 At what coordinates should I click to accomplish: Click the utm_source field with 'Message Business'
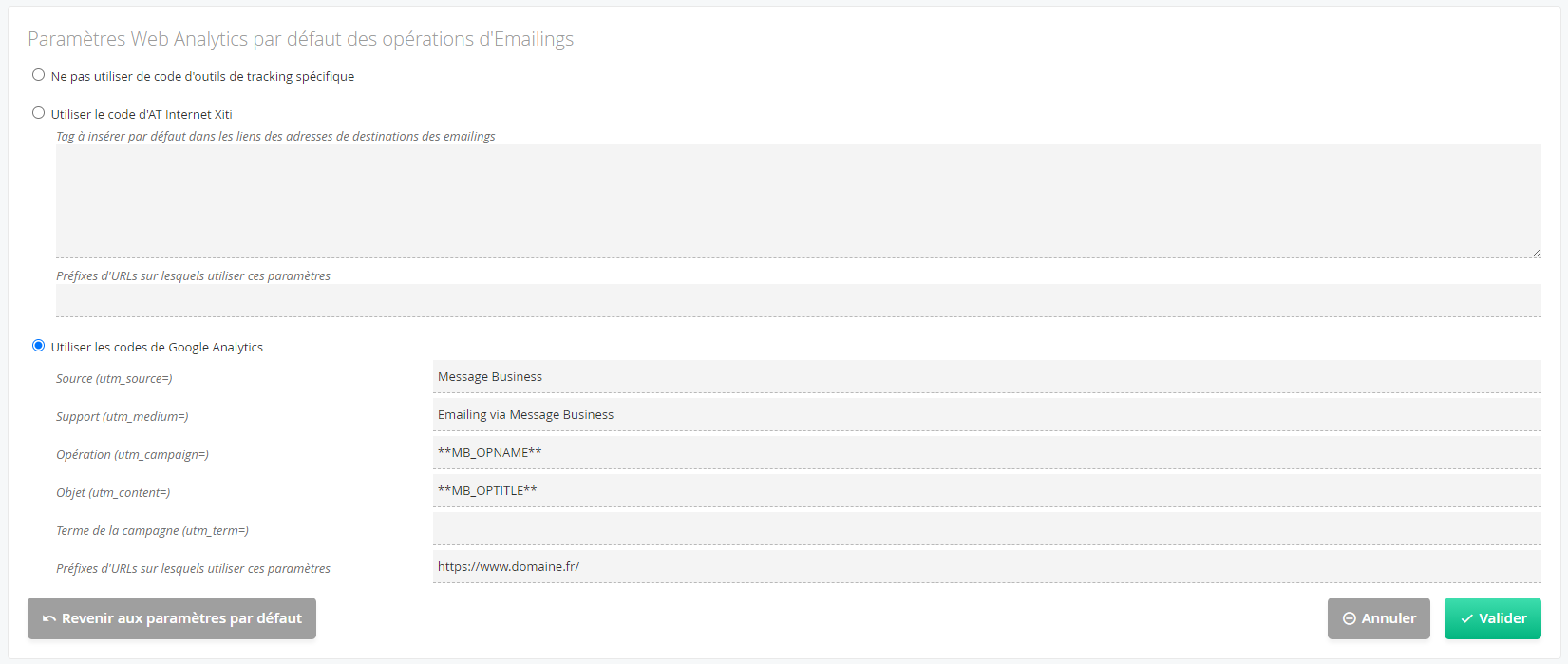pyautogui.click(x=987, y=376)
